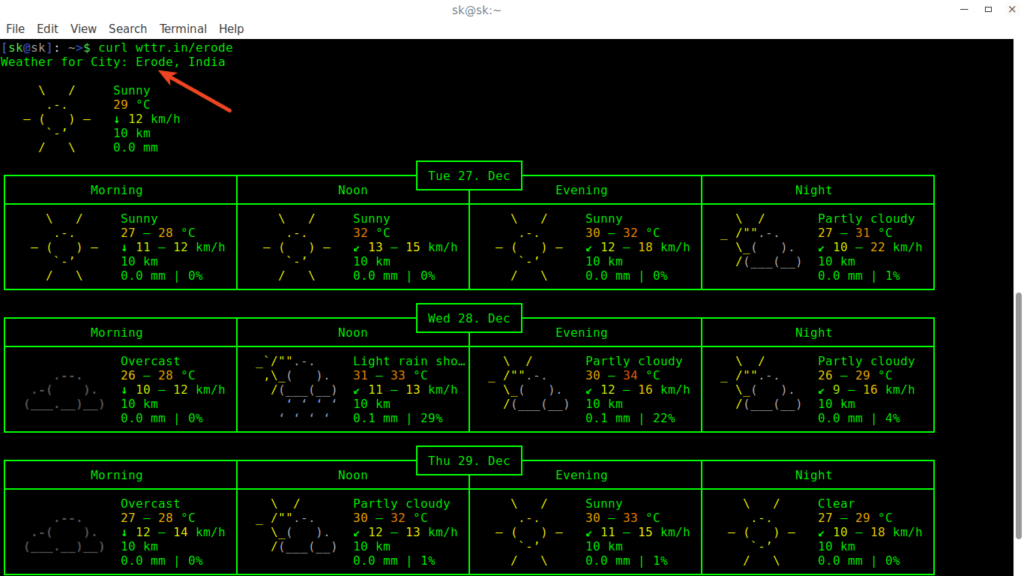Screen dimensions: 1024x576
Task: Open the View menu
Action: [83, 28]
